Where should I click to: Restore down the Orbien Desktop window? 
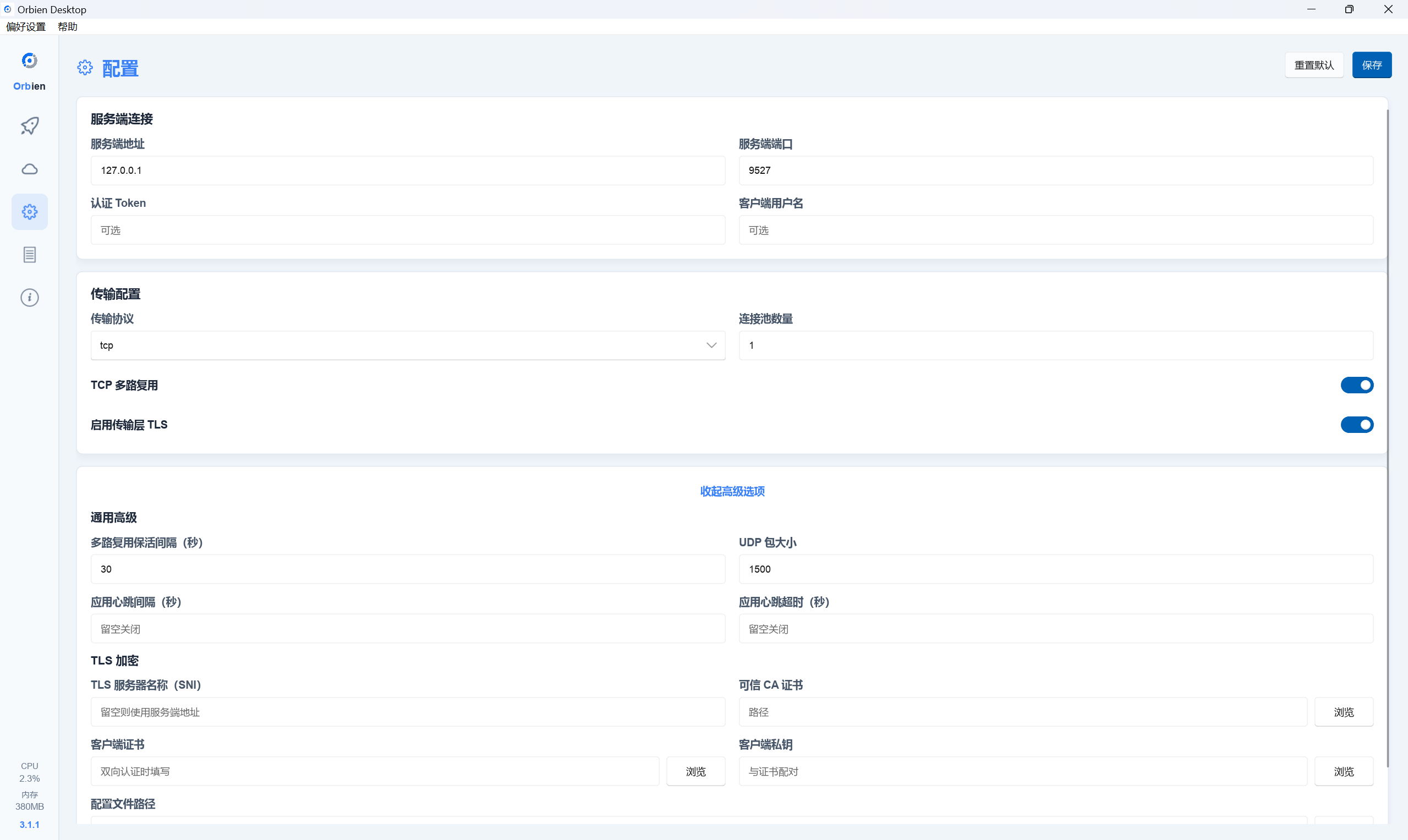[1349, 9]
